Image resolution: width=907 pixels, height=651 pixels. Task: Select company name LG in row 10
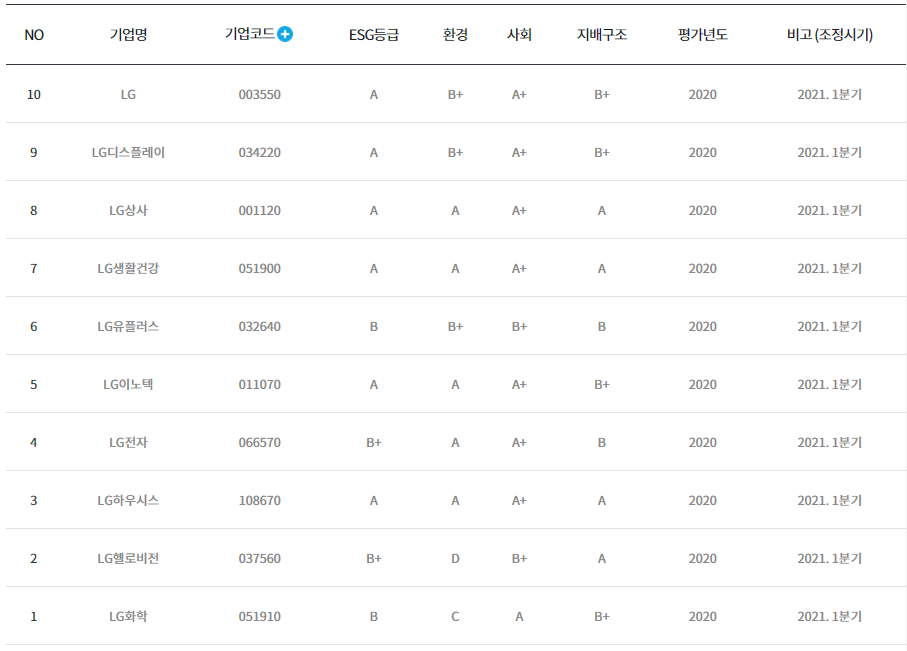tap(128, 94)
